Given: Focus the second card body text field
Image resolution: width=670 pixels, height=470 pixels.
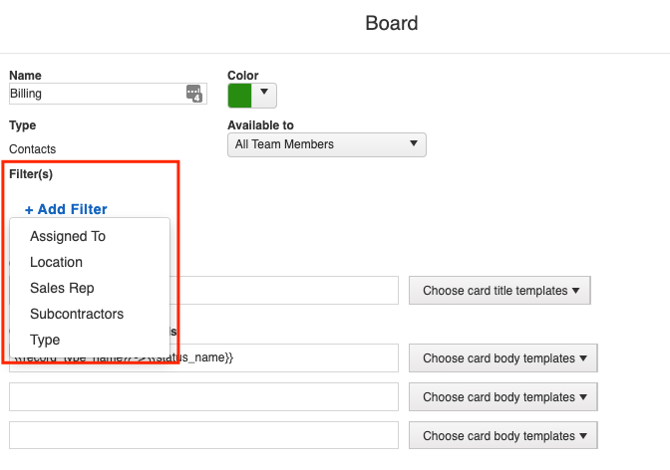Looking at the screenshot, I should pyautogui.click(x=204, y=397).
